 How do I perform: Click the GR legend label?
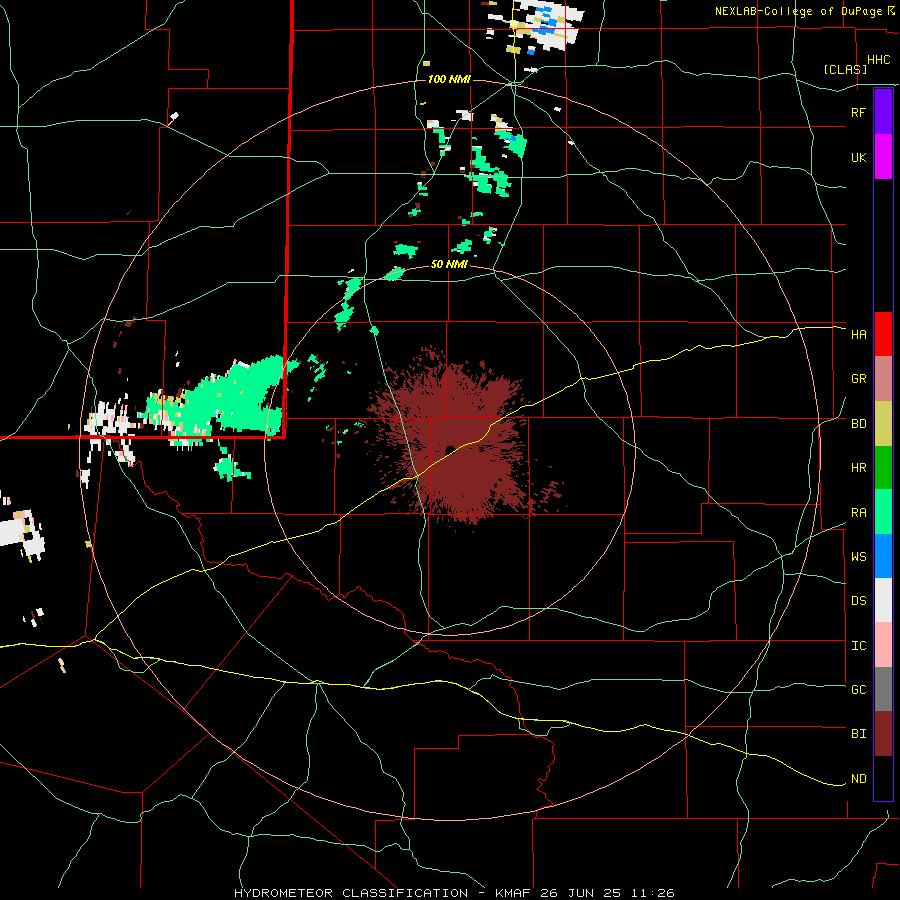pyautogui.click(x=858, y=379)
